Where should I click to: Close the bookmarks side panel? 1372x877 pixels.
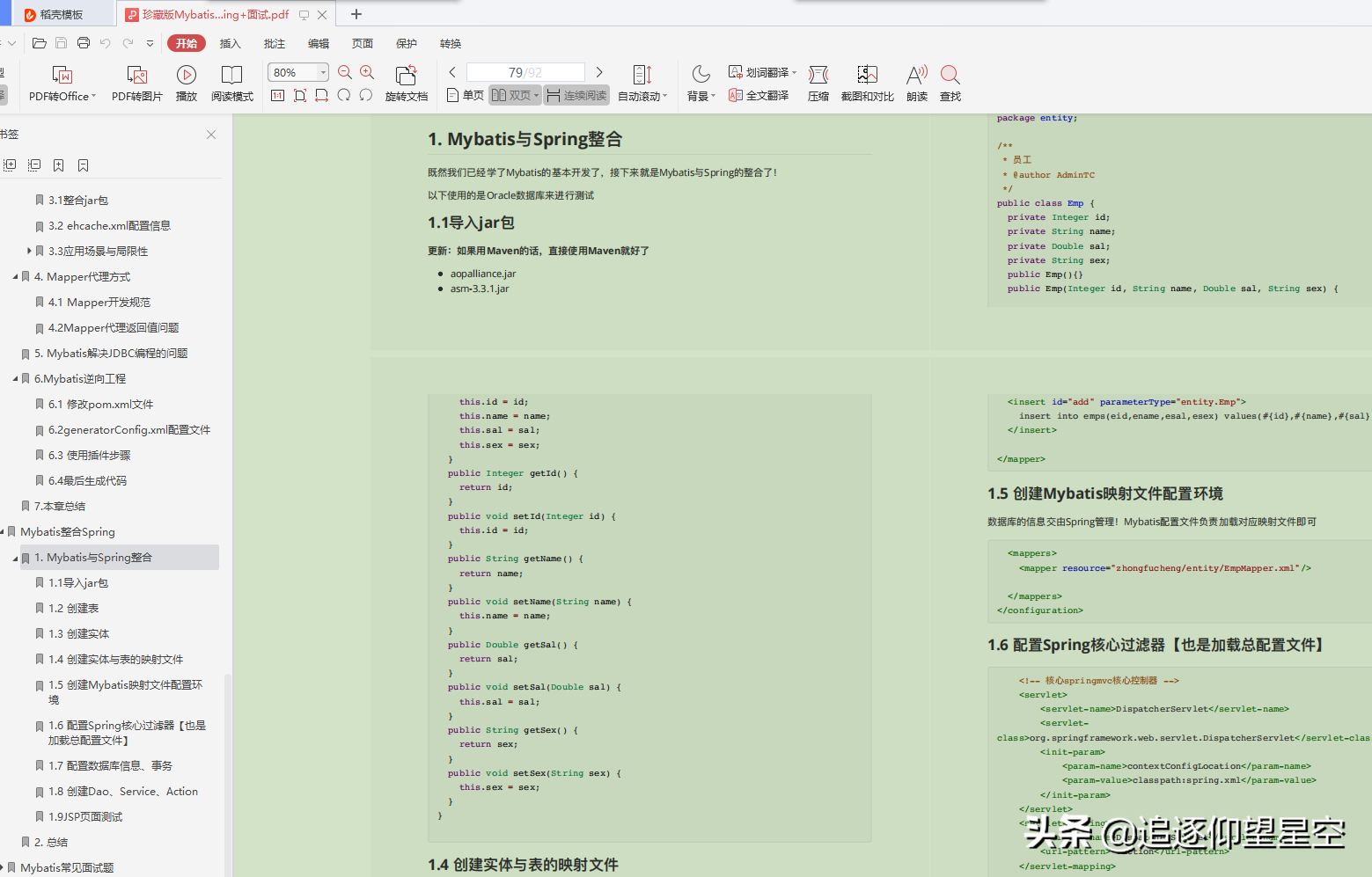pos(211,135)
